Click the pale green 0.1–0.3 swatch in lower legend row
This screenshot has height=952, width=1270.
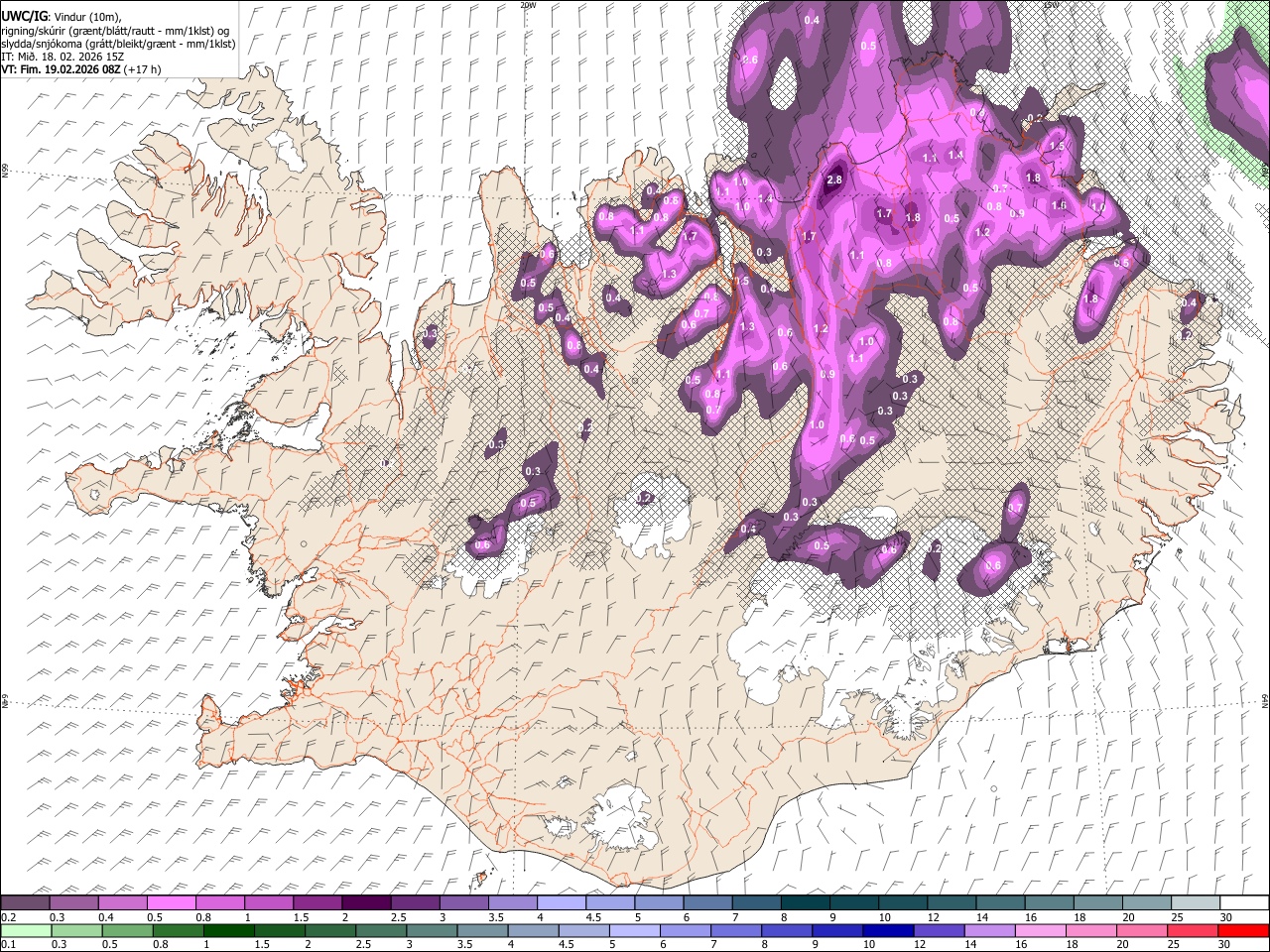click(x=26, y=931)
